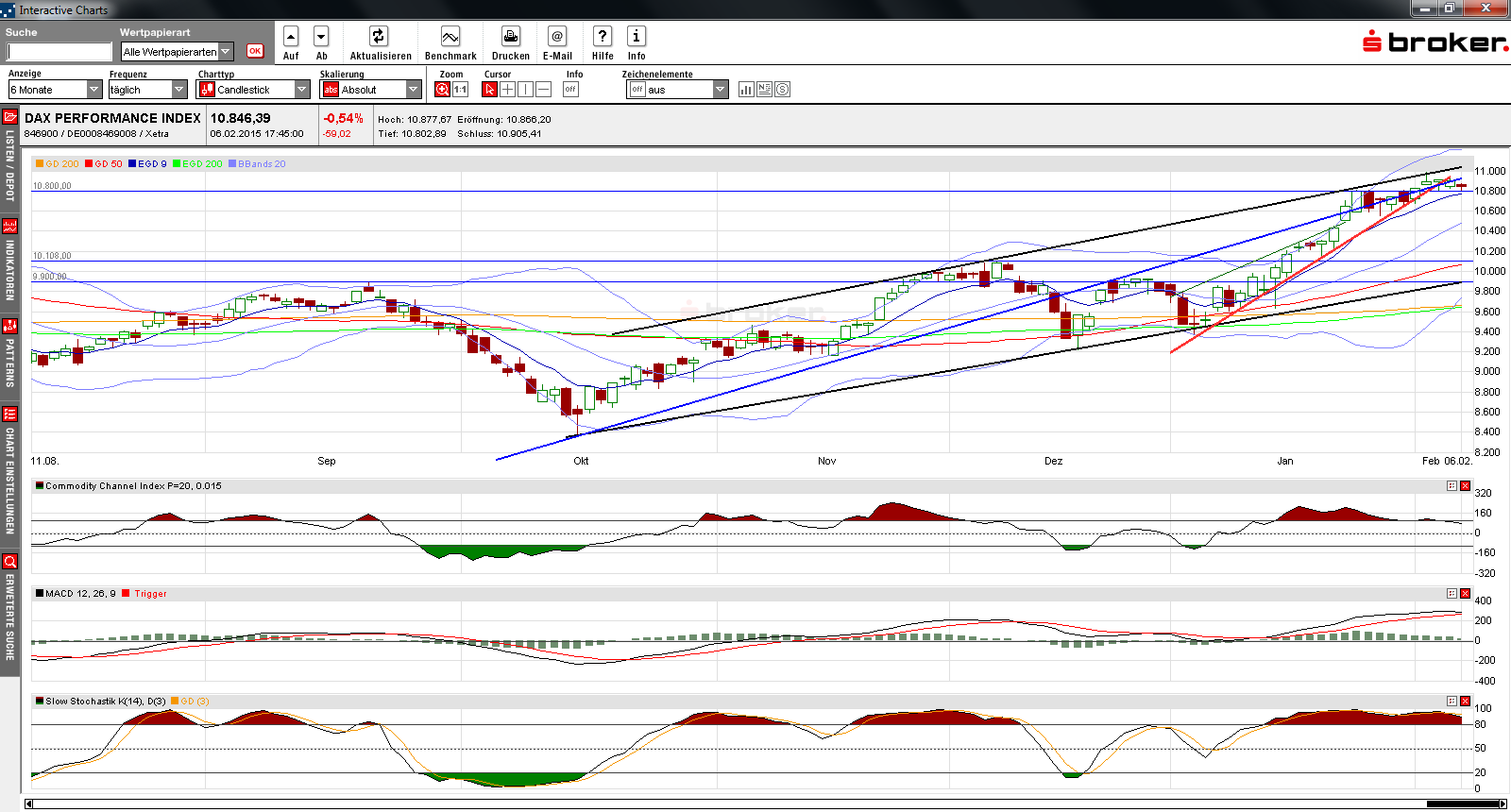Open the Zeichenelemente dropdown

pos(721,90)
